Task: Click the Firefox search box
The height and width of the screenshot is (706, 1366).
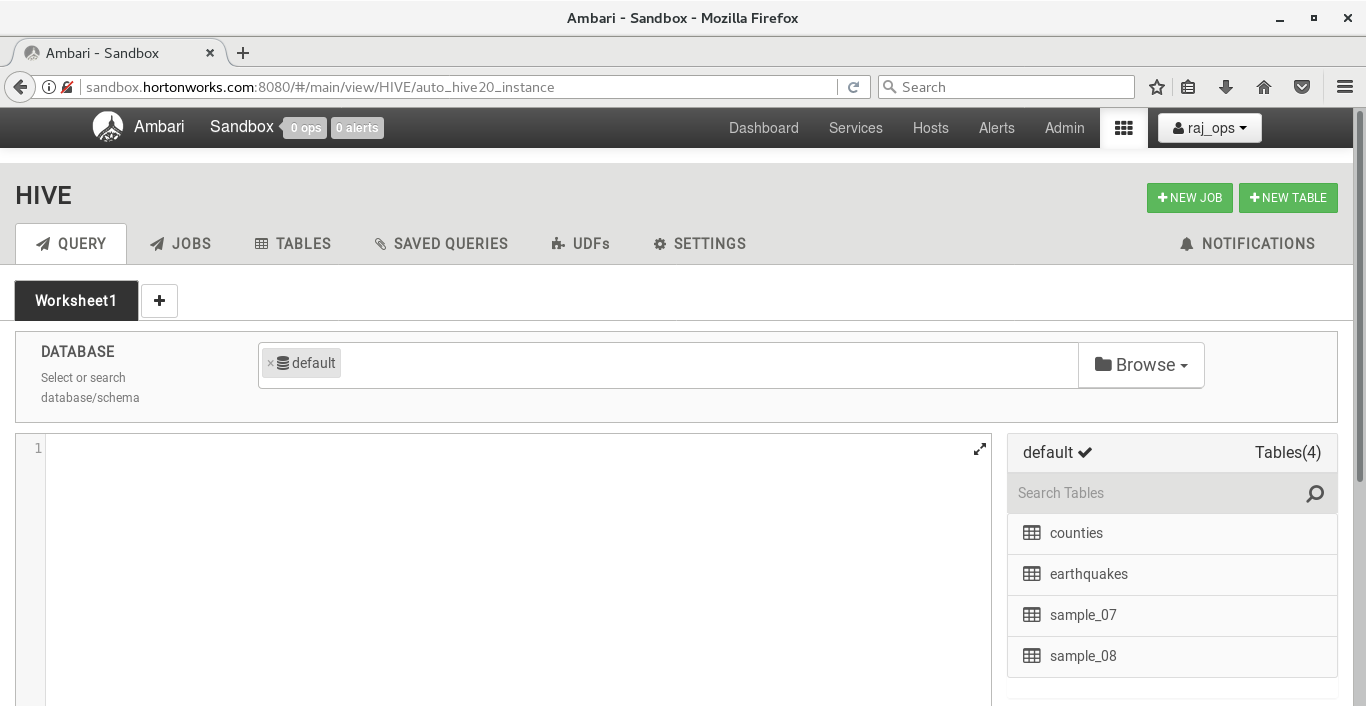Action: (x=1007, y=87)
